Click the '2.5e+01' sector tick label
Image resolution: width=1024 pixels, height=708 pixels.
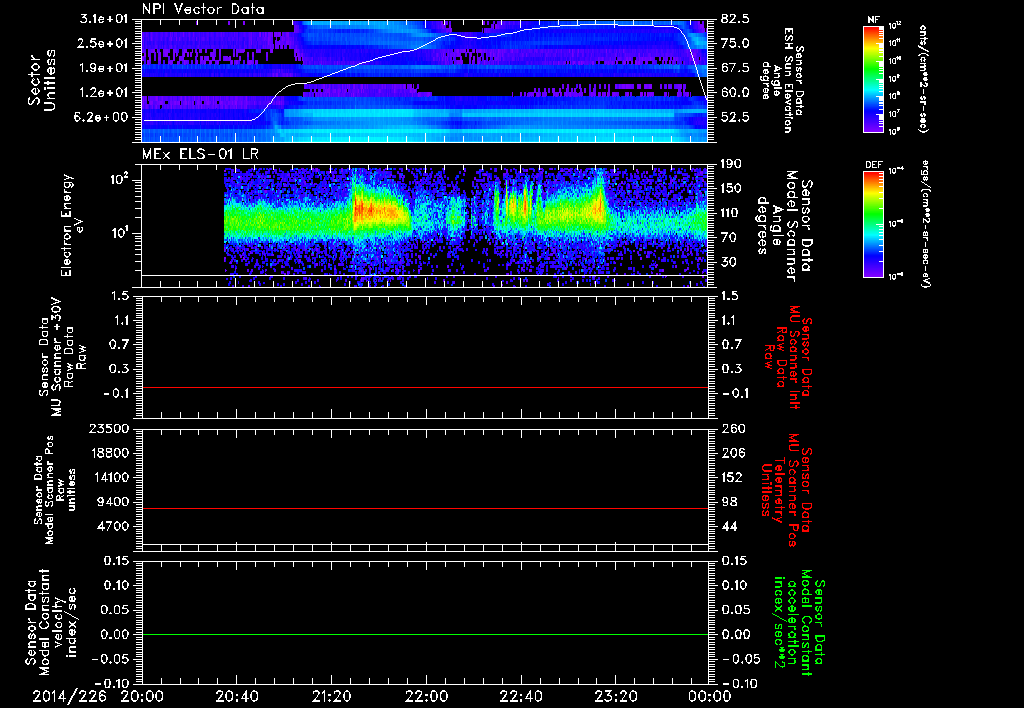103,43
